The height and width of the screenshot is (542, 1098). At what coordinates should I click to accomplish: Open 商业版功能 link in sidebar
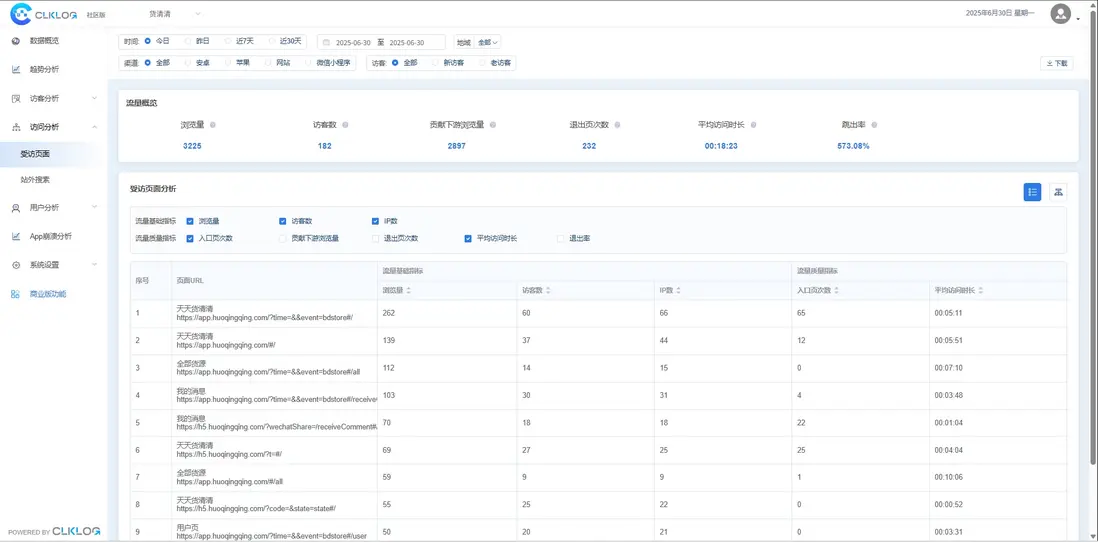click(x=47, y=294)
